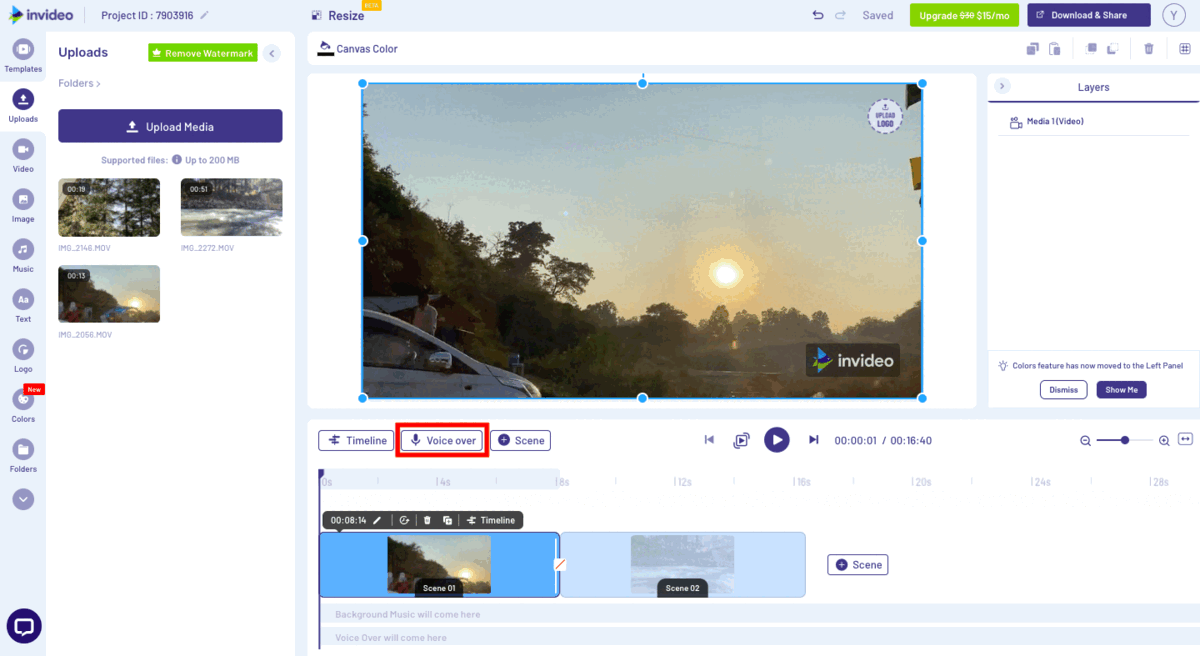This screenshot has height=658, width=1200.
Task: Open the Text panel in the sidebar
Action: pos(23,301)
